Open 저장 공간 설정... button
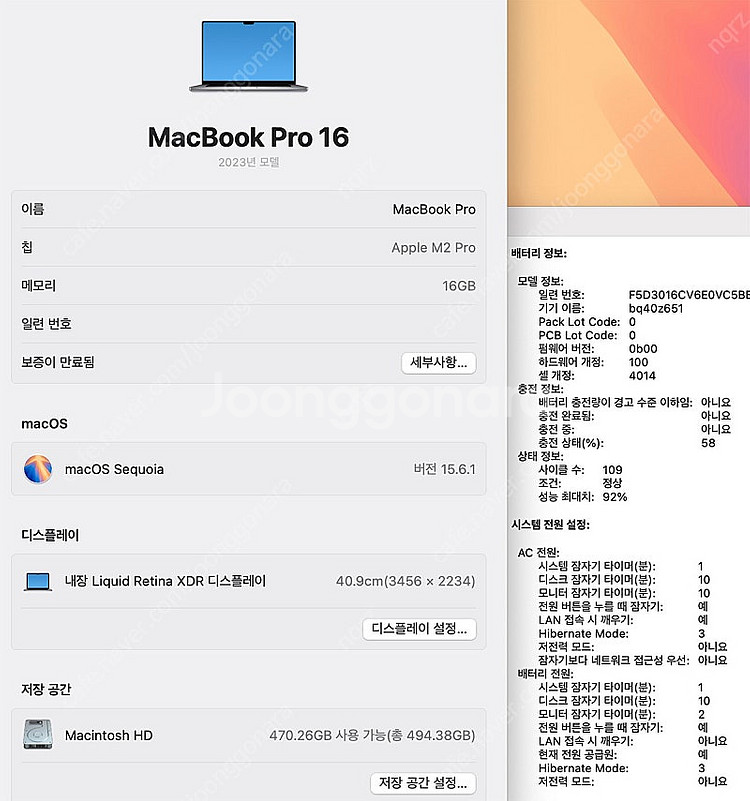The height and width of the screenshot is (801, 750). 423,783
